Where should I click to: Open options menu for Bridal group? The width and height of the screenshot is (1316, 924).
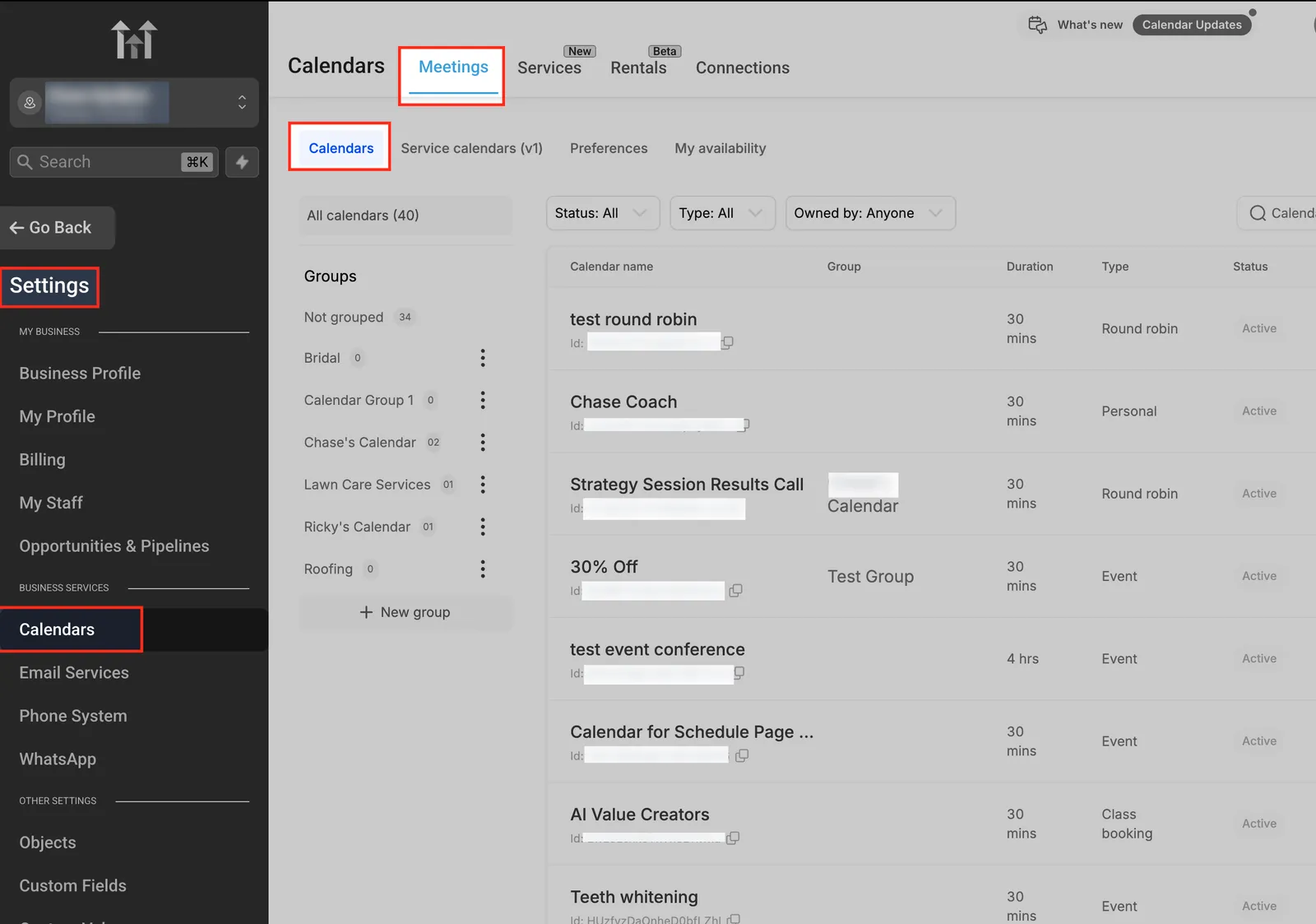[x=483, y=358]
